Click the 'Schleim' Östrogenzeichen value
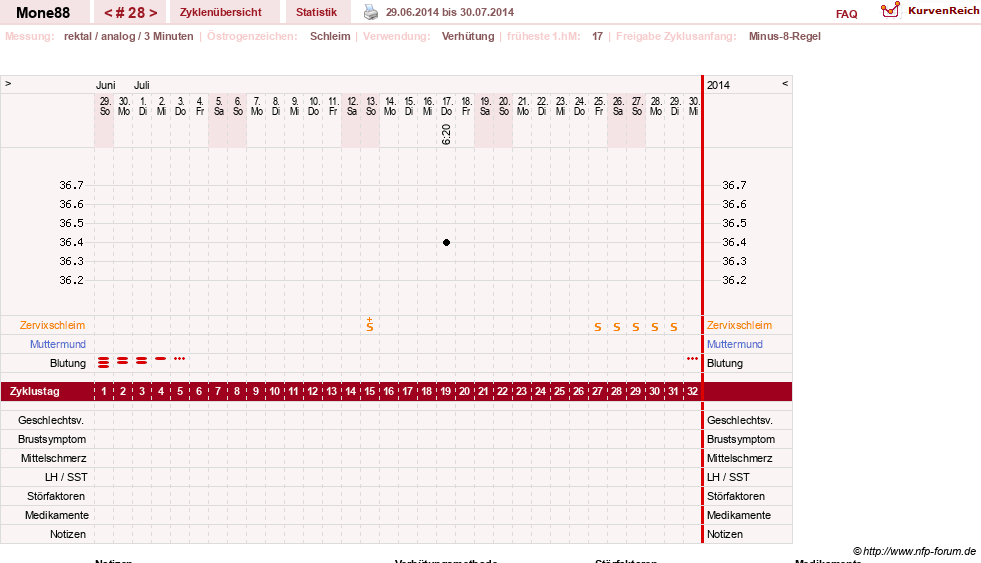This screenshot has height=563, width=981. (x=330, y=36)
